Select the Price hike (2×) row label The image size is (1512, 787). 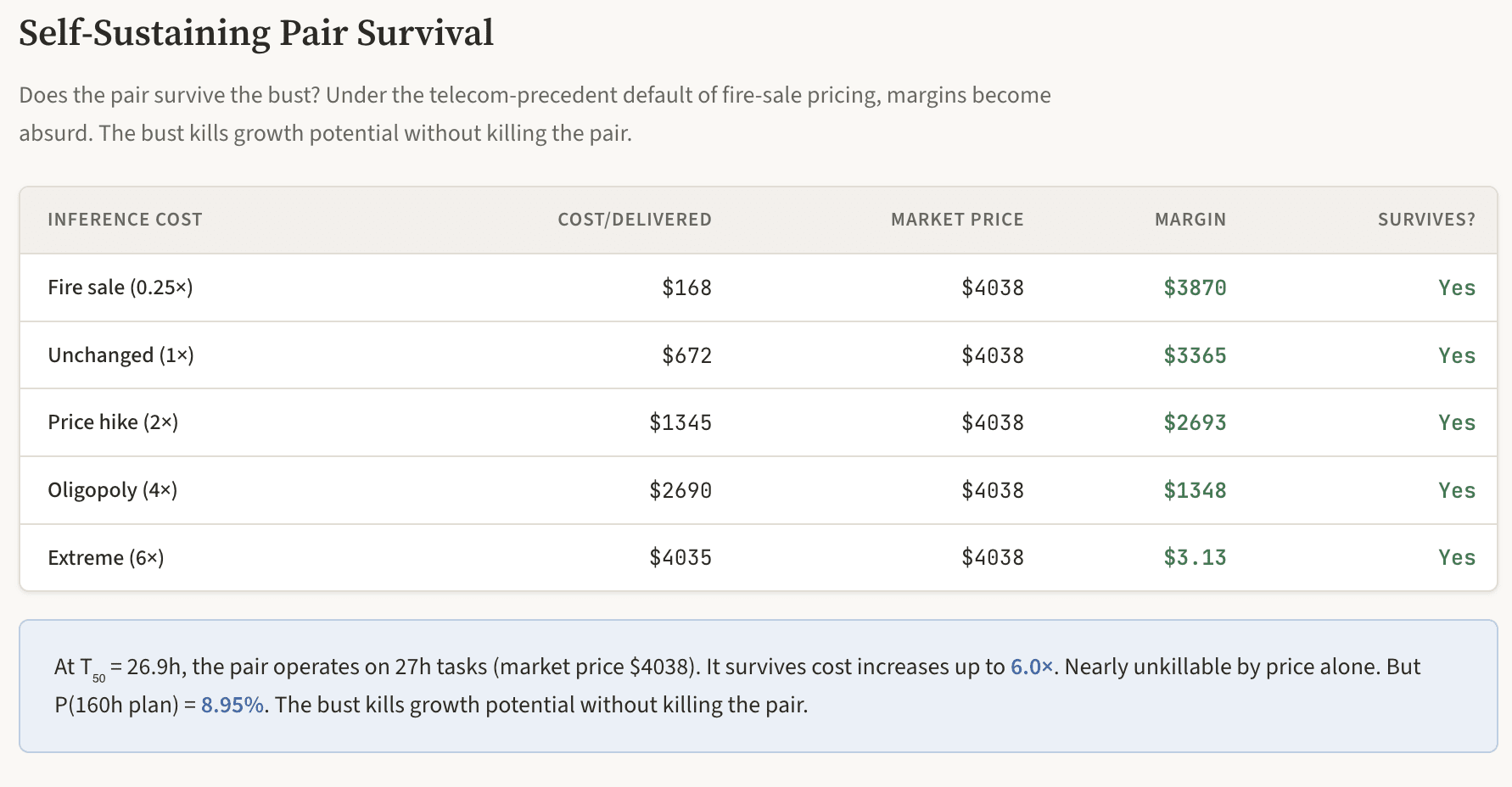pyautogui.click(x=113, y=422)
